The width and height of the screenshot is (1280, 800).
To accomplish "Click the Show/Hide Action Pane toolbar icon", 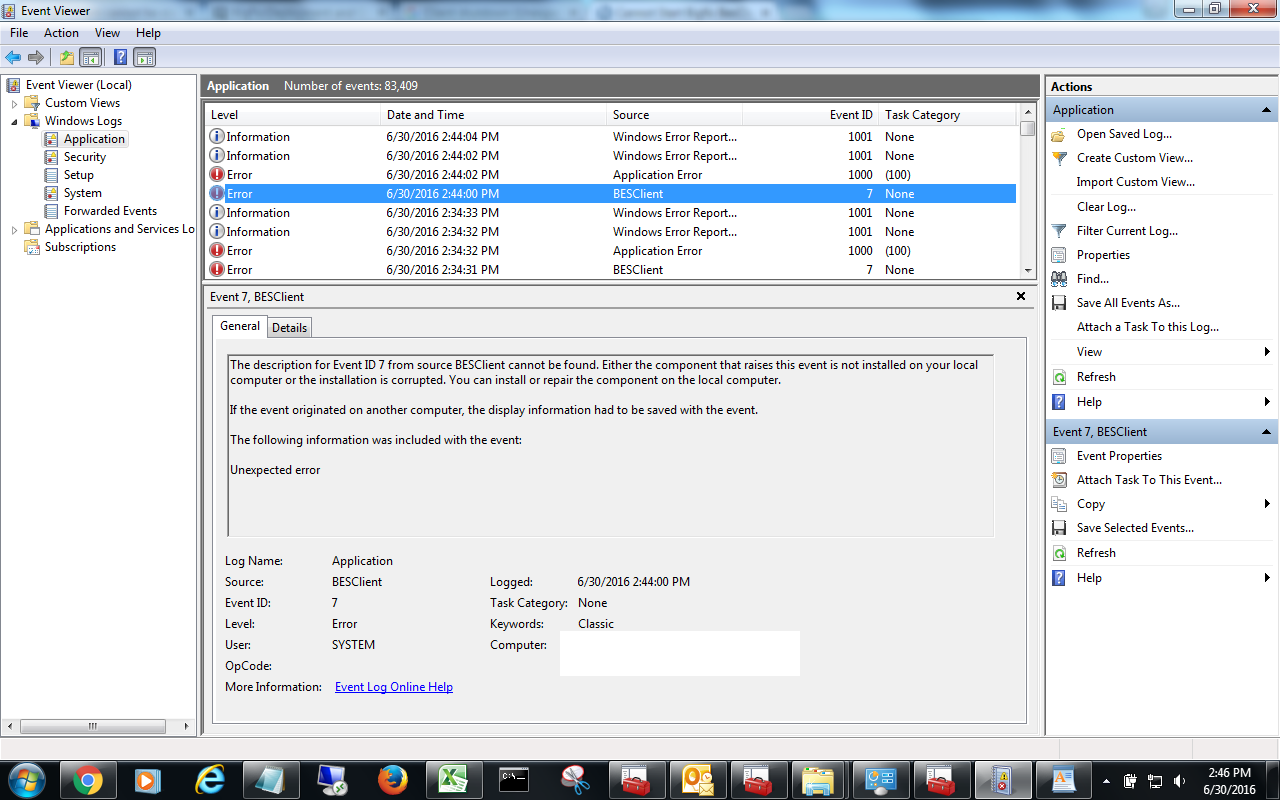I will pos(145,57).
